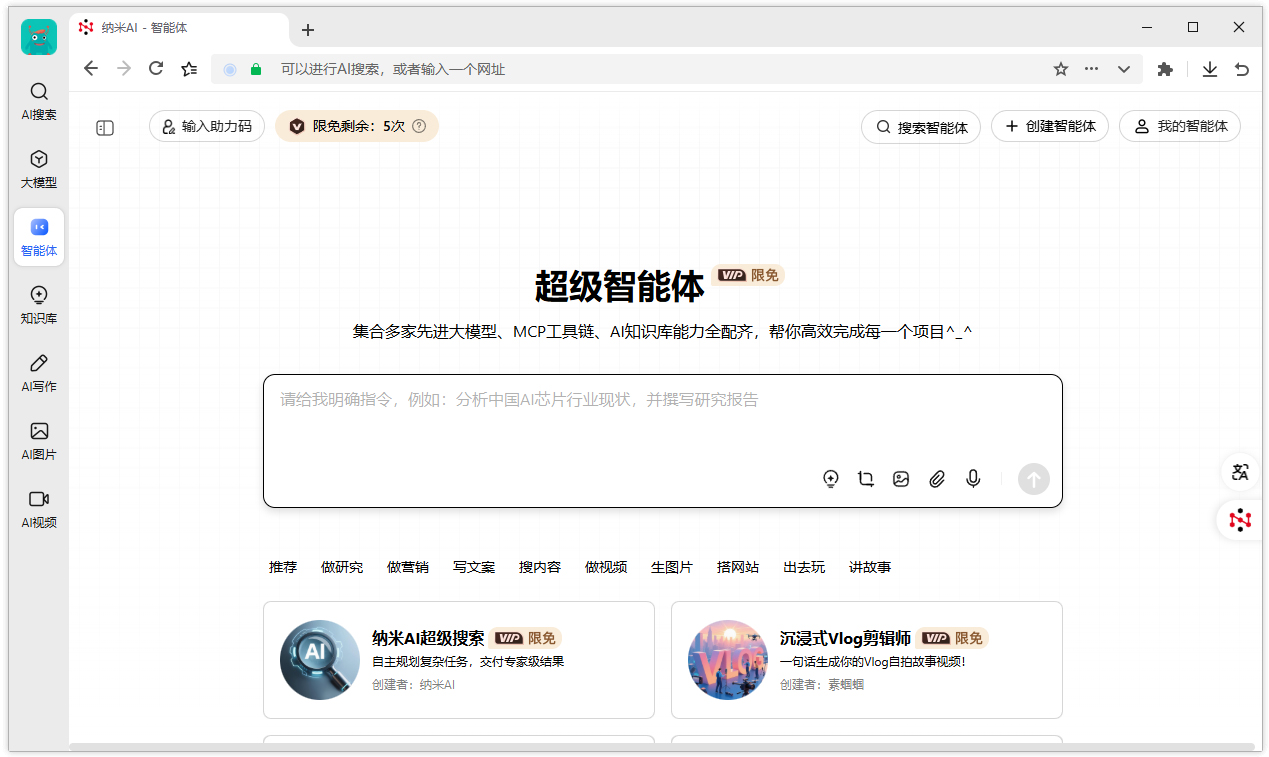Click the 创建智能体 button
This screenshot has width=1269, height=757.
tap(1050, 126)
